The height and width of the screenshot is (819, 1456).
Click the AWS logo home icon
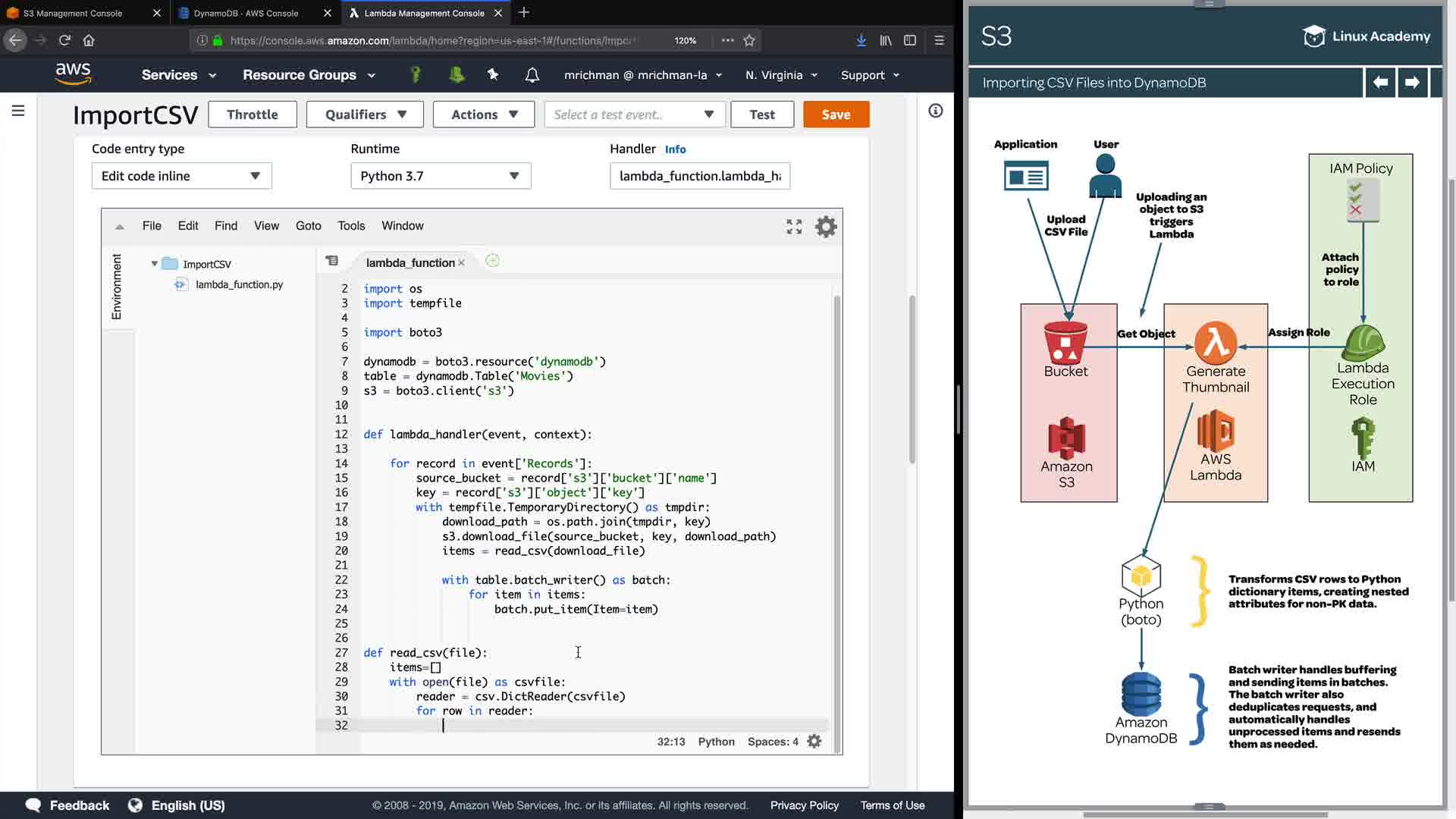point(74,74)
